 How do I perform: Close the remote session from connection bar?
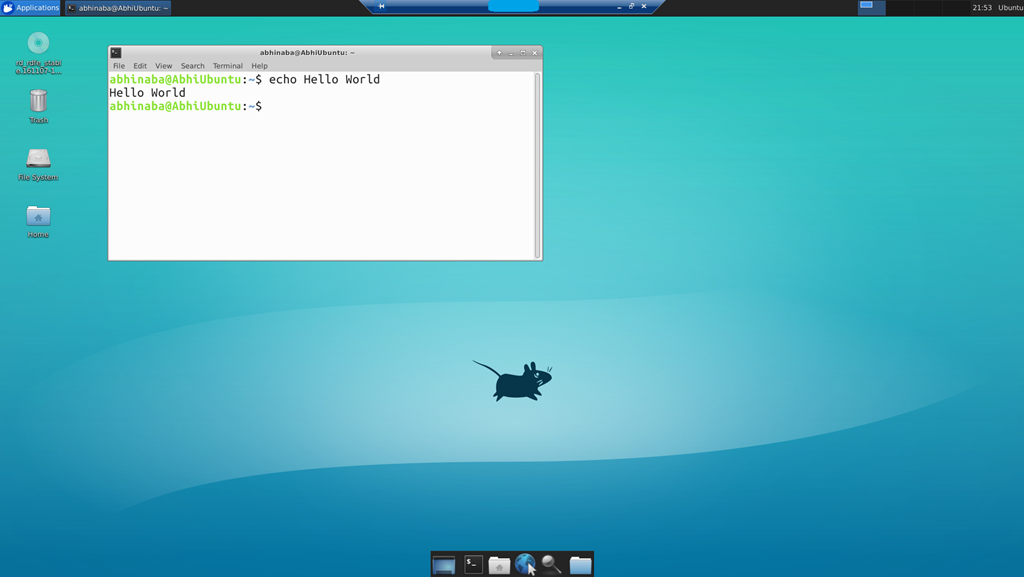tap(644, 7)
